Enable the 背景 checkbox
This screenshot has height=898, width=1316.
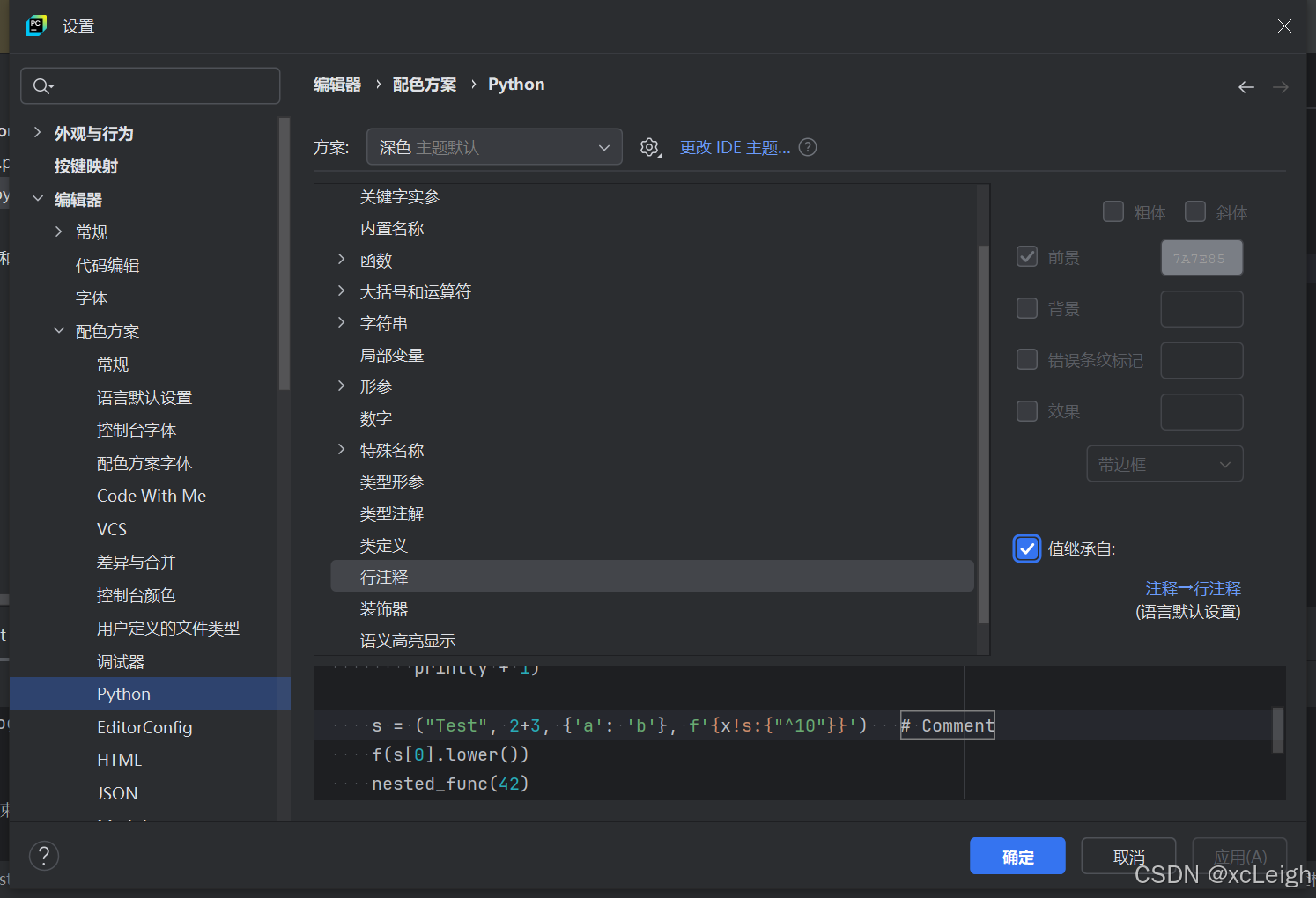point(1027,308)
